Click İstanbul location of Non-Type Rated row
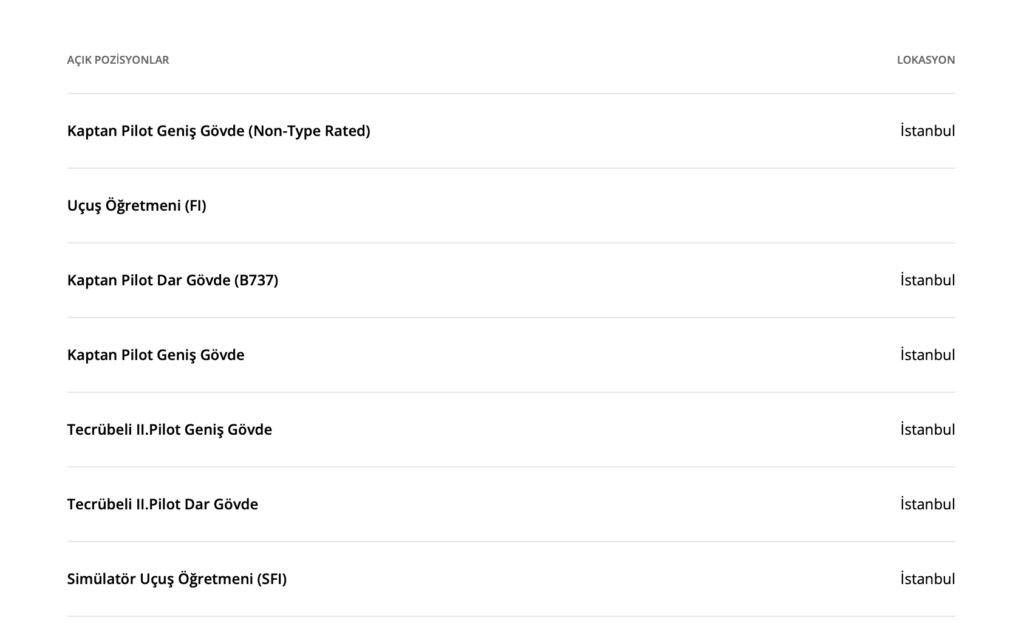The height and width of the screenshot is (629, 1024). point(927,131)
